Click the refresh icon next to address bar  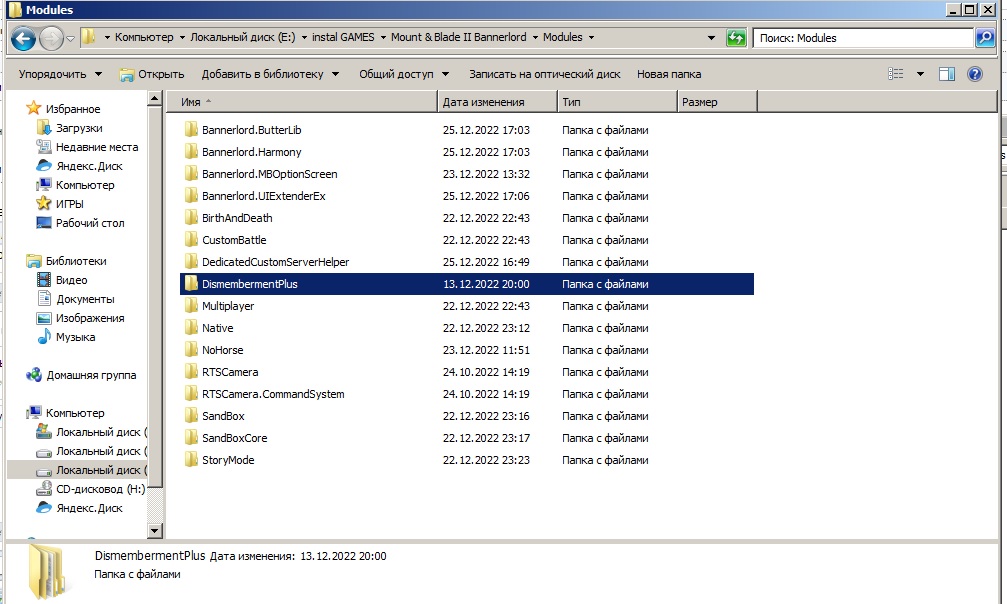tap(736, 38)
